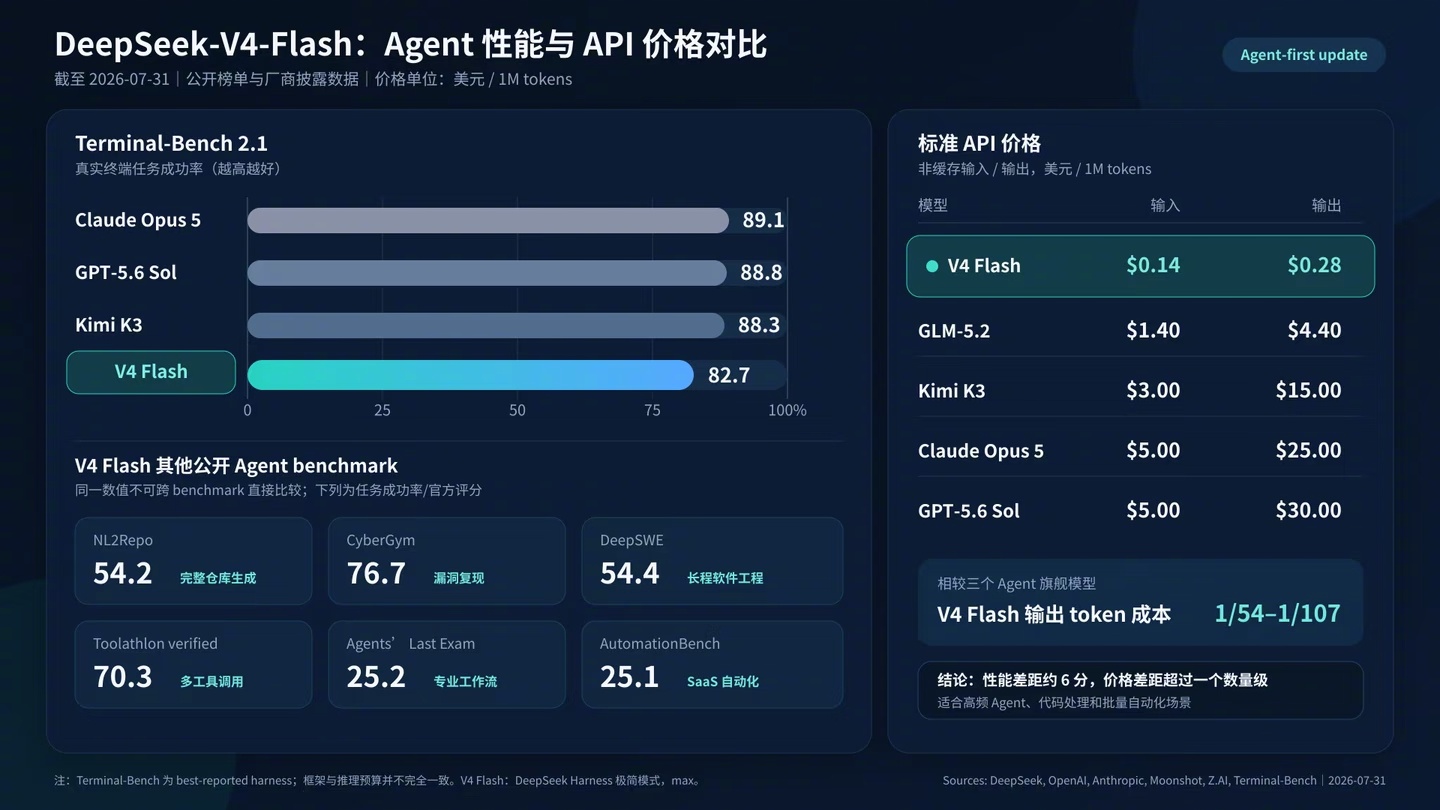
Task: Click the 结论 conclusion headline
Action: (1102, 680)
